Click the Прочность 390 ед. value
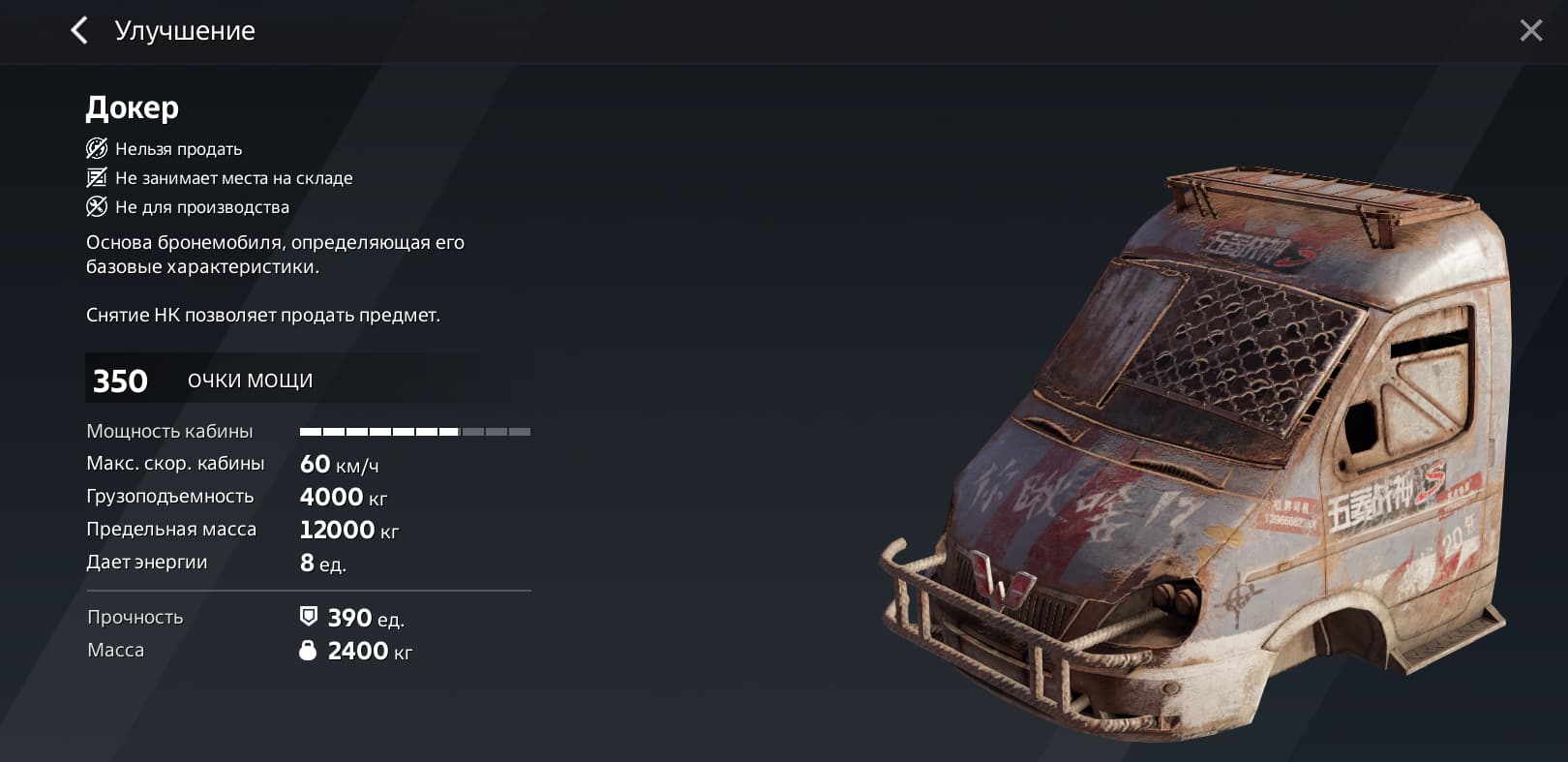Image resolution: width=1568 pixels, height=762 pixels. click(x=366, y=618)
